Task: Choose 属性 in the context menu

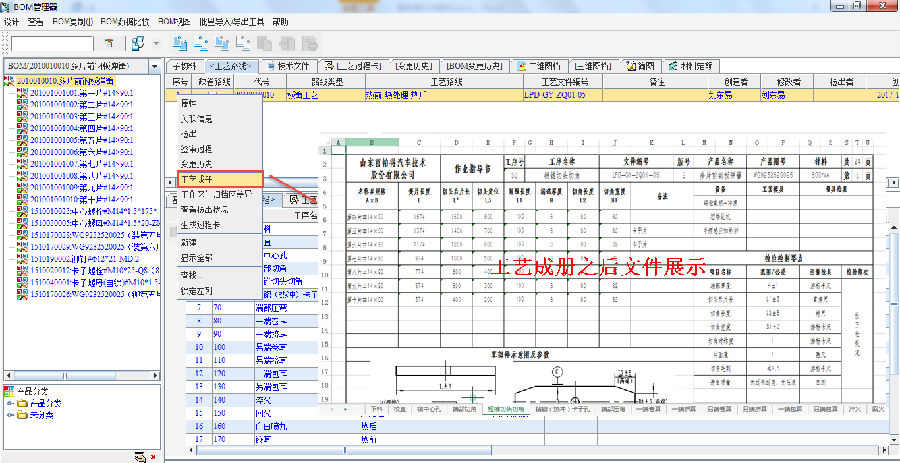Action: click(x=188, y=103)
